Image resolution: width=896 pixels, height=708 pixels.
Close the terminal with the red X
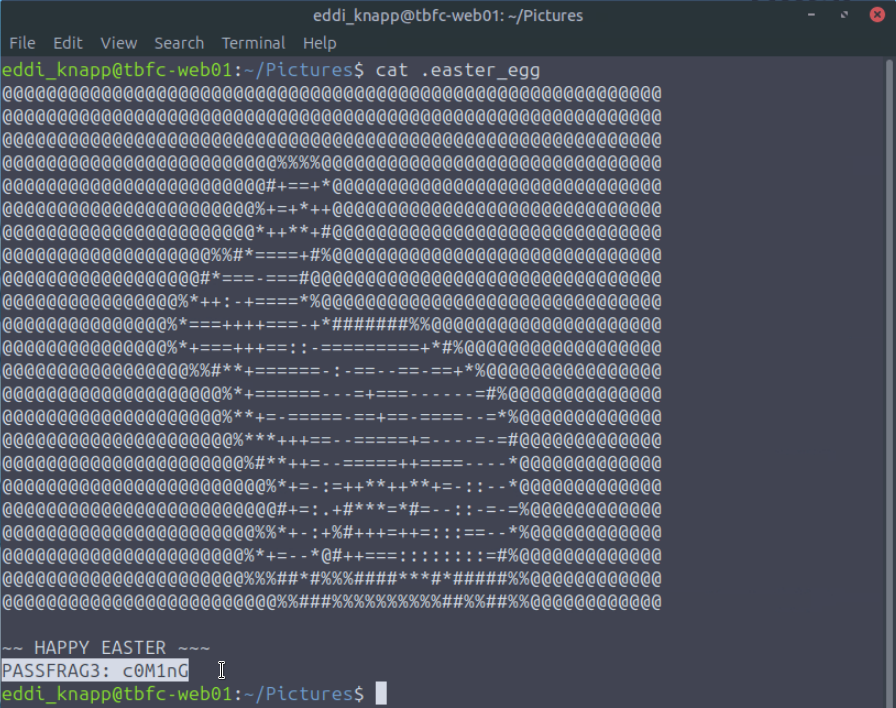click(876, 15)
